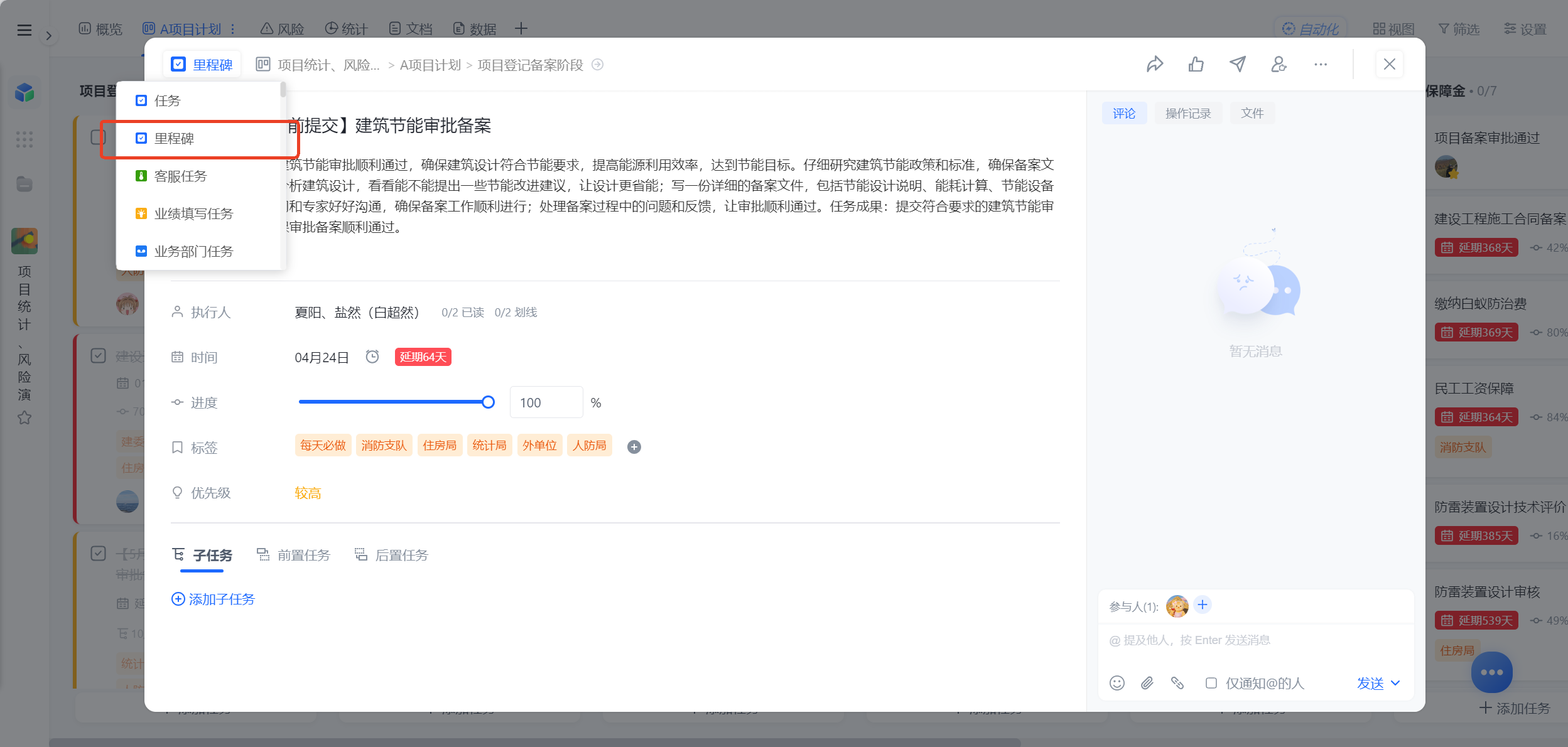Add a new tab with the plus icon
Image resolution: width=1568 pixels, height=747 pixels.
(521, 28)
